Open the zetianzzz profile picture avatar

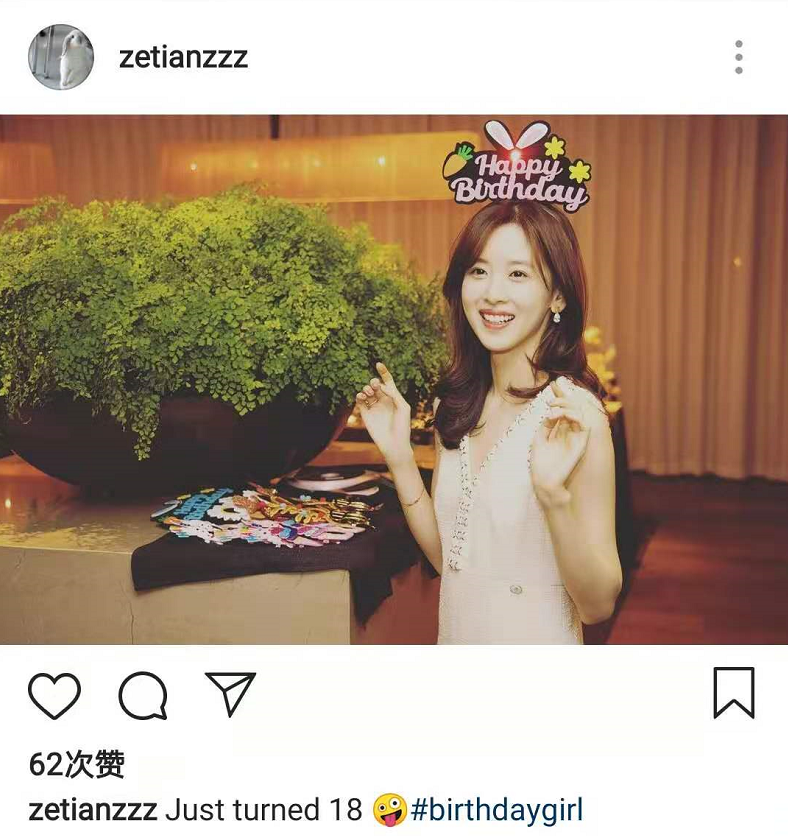pyautogui.click(x=61, y=57)
